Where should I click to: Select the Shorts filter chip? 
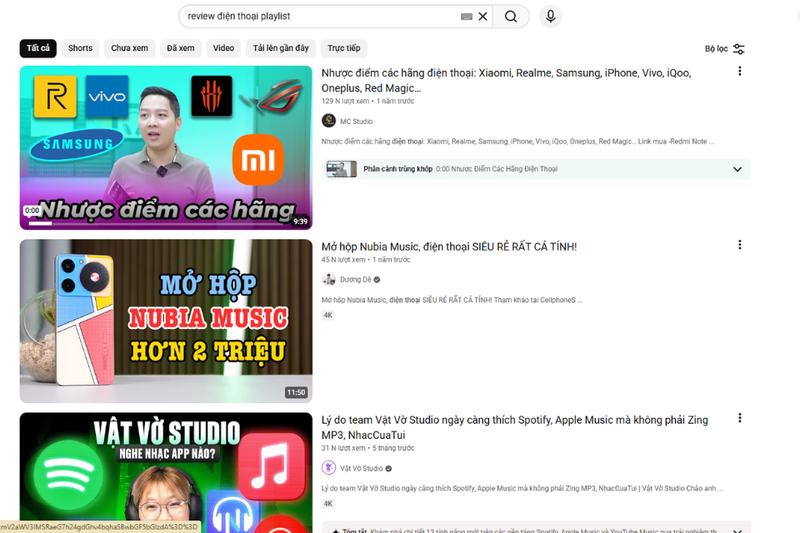click(80, 48)
